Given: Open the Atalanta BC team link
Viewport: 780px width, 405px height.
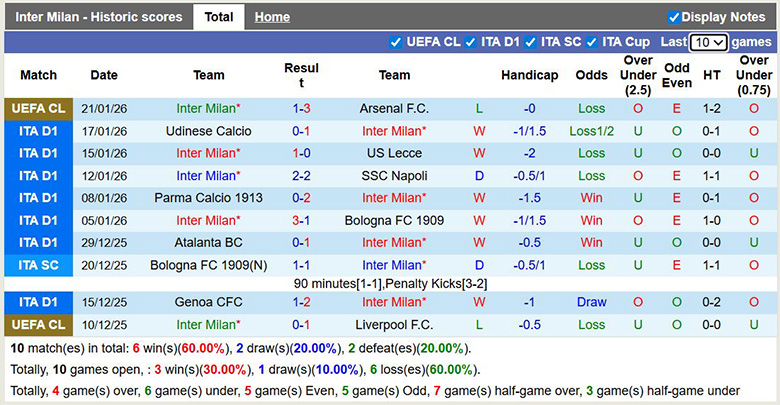Looking at the screenshot, I should pyautogui.click(x=208, y=242).
